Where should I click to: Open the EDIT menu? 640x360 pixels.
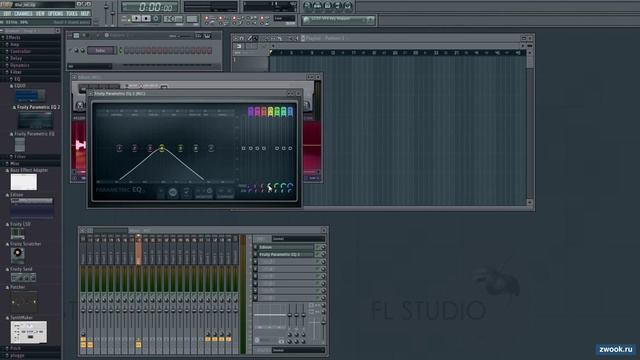point(7,13)
